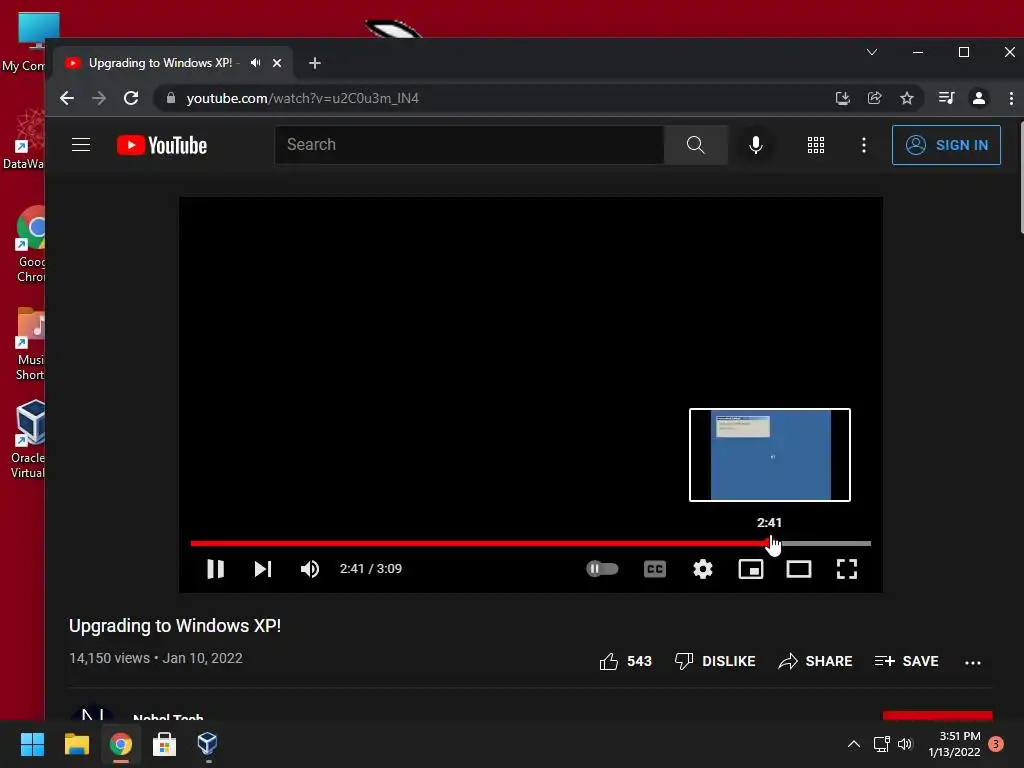Enter full screen mode
1024x768 pixels.
(847, 569)
